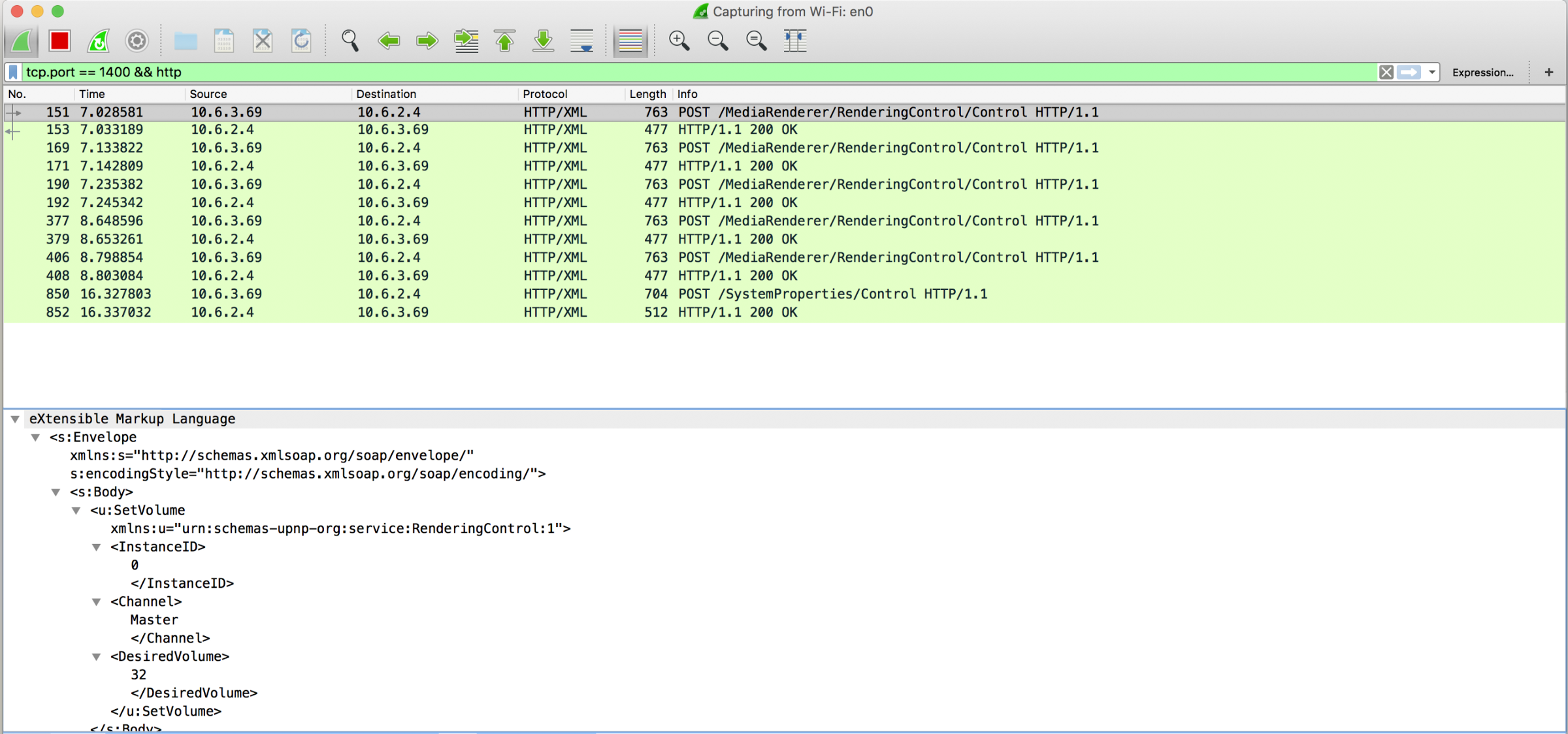Click the Expression... button
Image resolution: width=1568 pixels, height=734 pixels.
tap(1482, 72)
